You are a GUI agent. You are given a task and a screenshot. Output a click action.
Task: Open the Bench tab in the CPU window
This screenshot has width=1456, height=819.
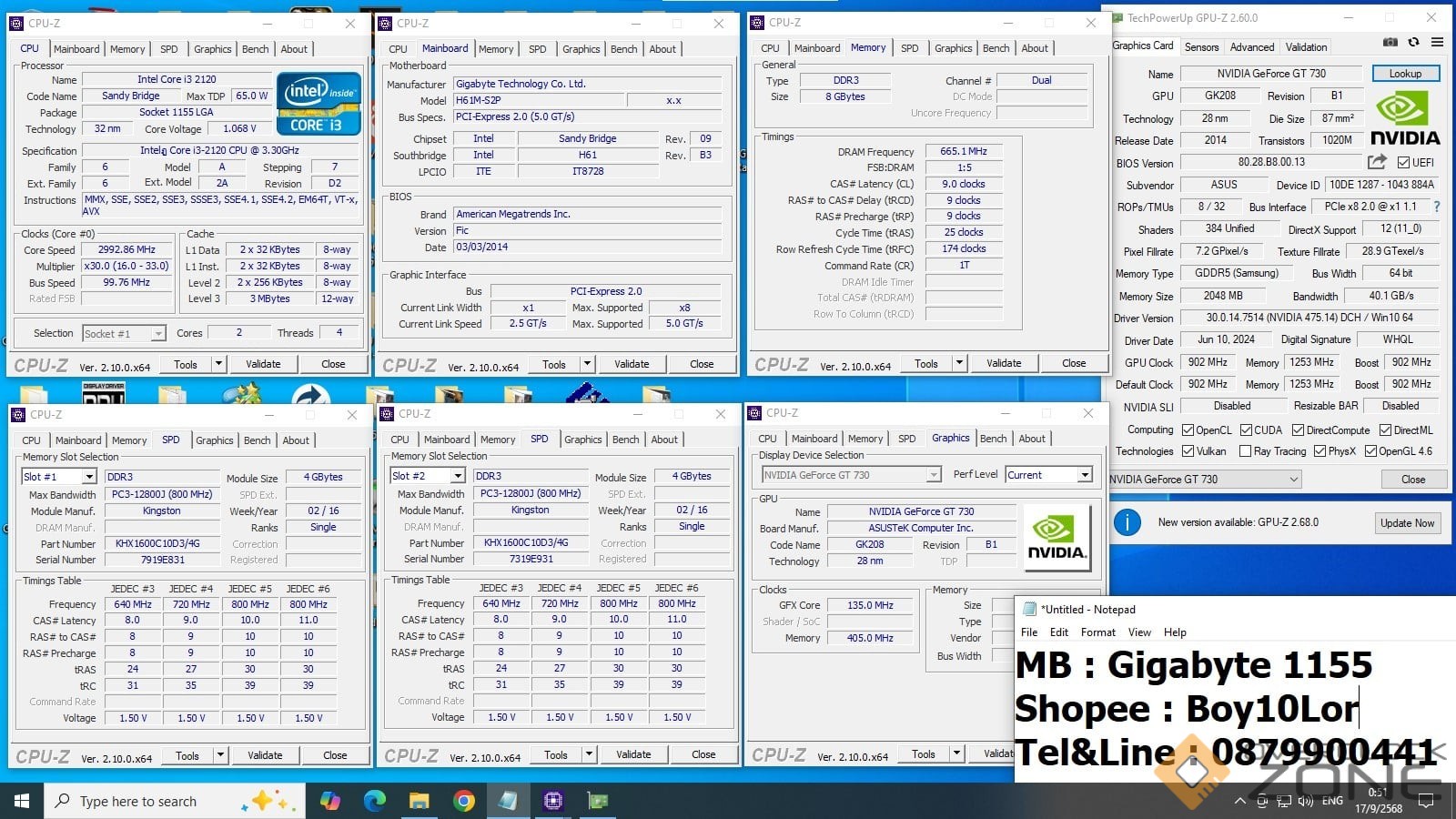pos(256,49)
